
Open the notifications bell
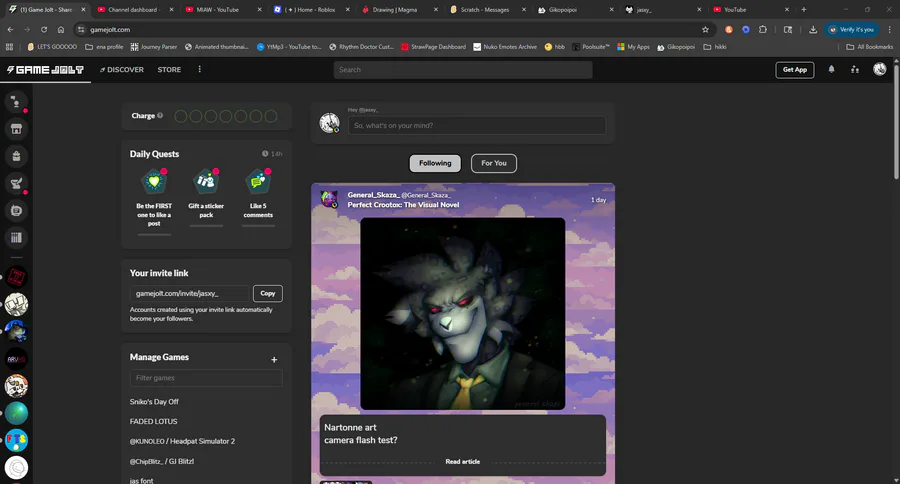831,69
